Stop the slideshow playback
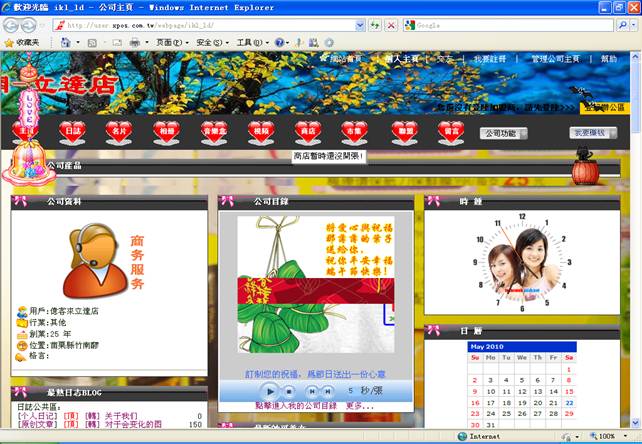The image size is (642, 444). 290,390
